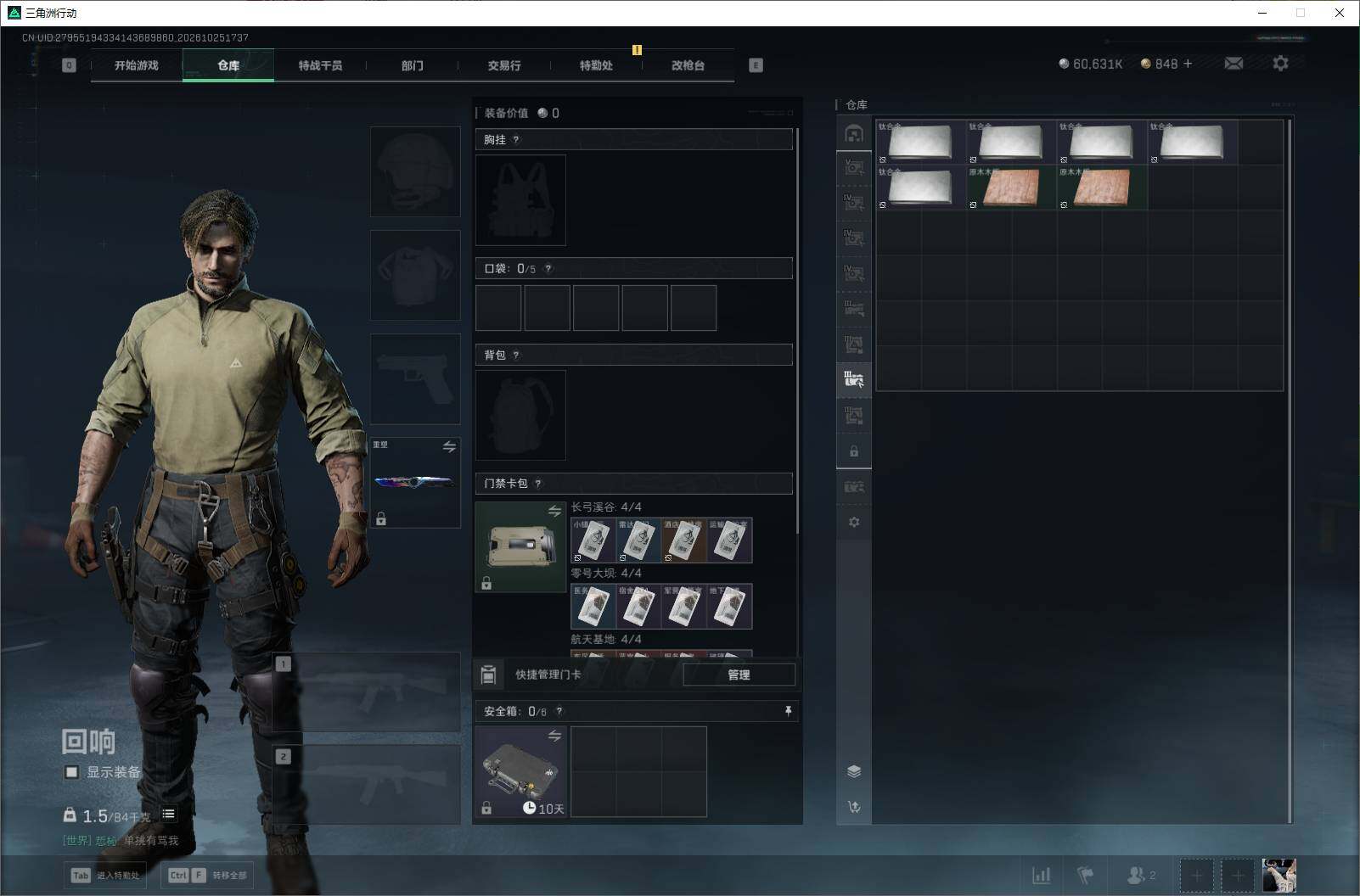The image size is (1360, 896).
Task: Click the friends icon showing 2
Action: pos(1141,875)
